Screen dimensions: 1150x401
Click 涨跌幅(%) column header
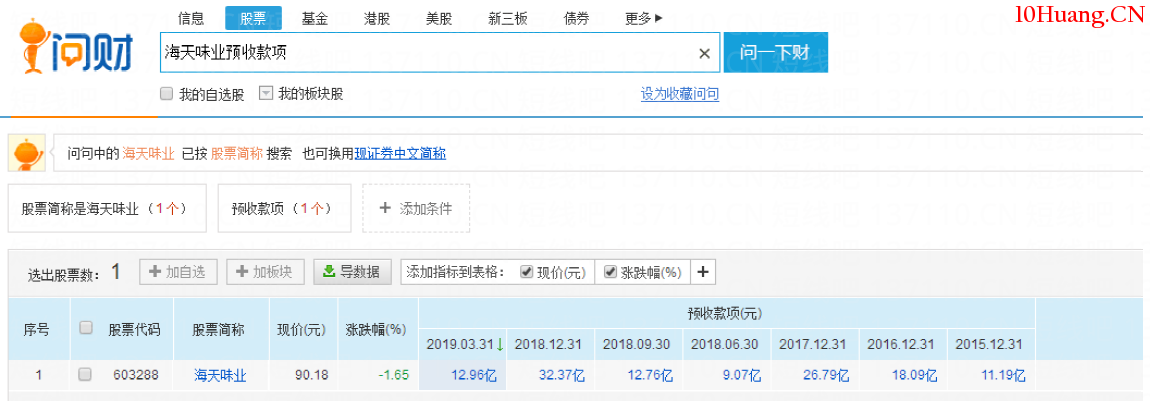coord(376,329)
